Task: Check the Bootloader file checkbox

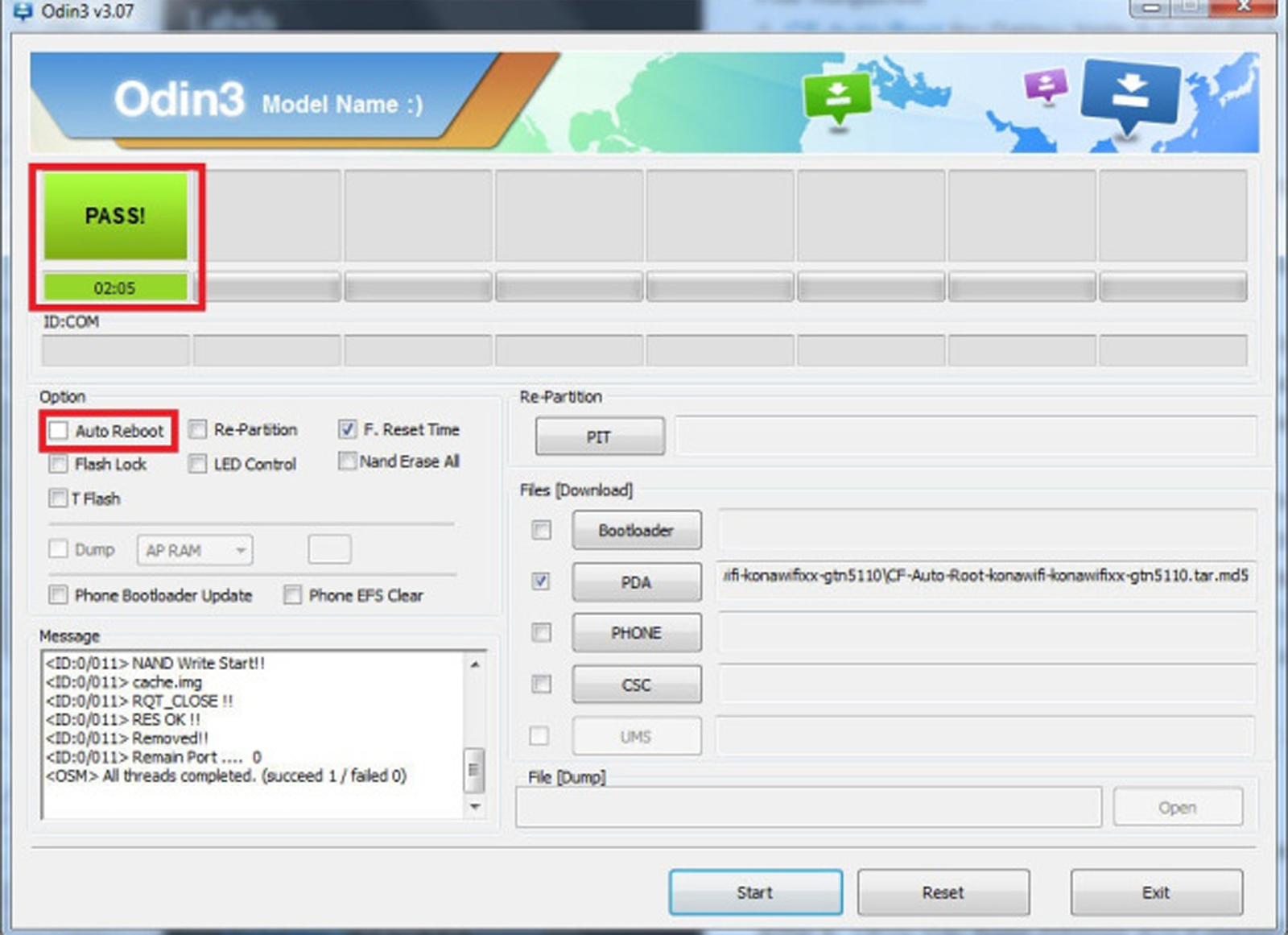Action: pyautogui.click(x=542, y=530)
